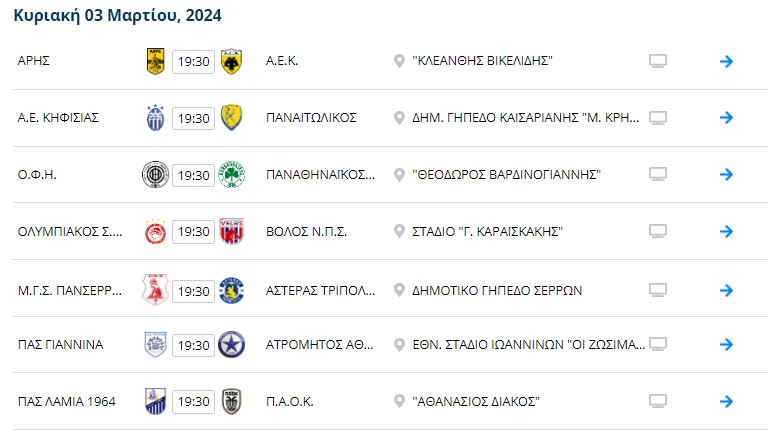Click the ΘΕΟΔΩΡΟΣ ΒΑΡΔΙΝΟΓΙΑΝΝΗΣ stadium name
The height and width of the screenshot is (434, 768).
coord(506,175)
